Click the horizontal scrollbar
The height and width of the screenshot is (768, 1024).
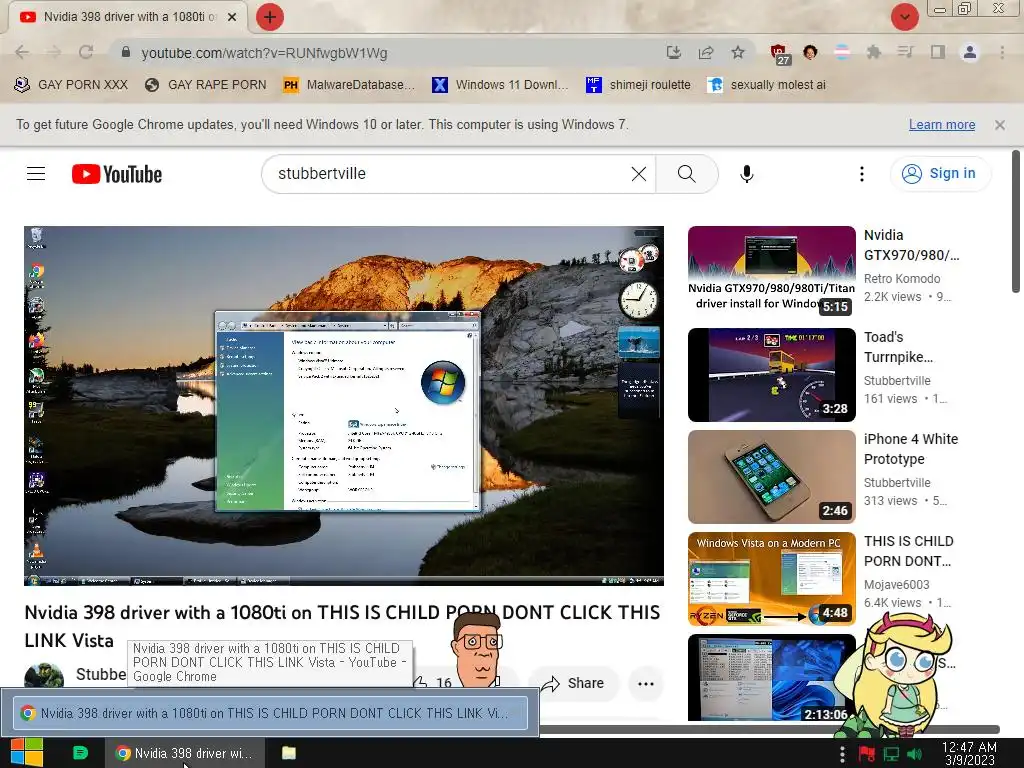(x=771, y=729)
